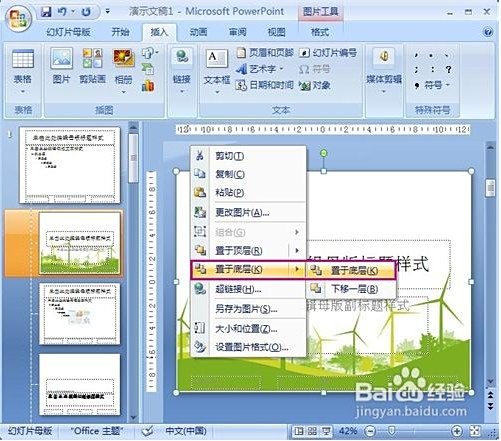Zoom in with plus button
This screenshot has height=441, width=501.
tap(457, 431)
